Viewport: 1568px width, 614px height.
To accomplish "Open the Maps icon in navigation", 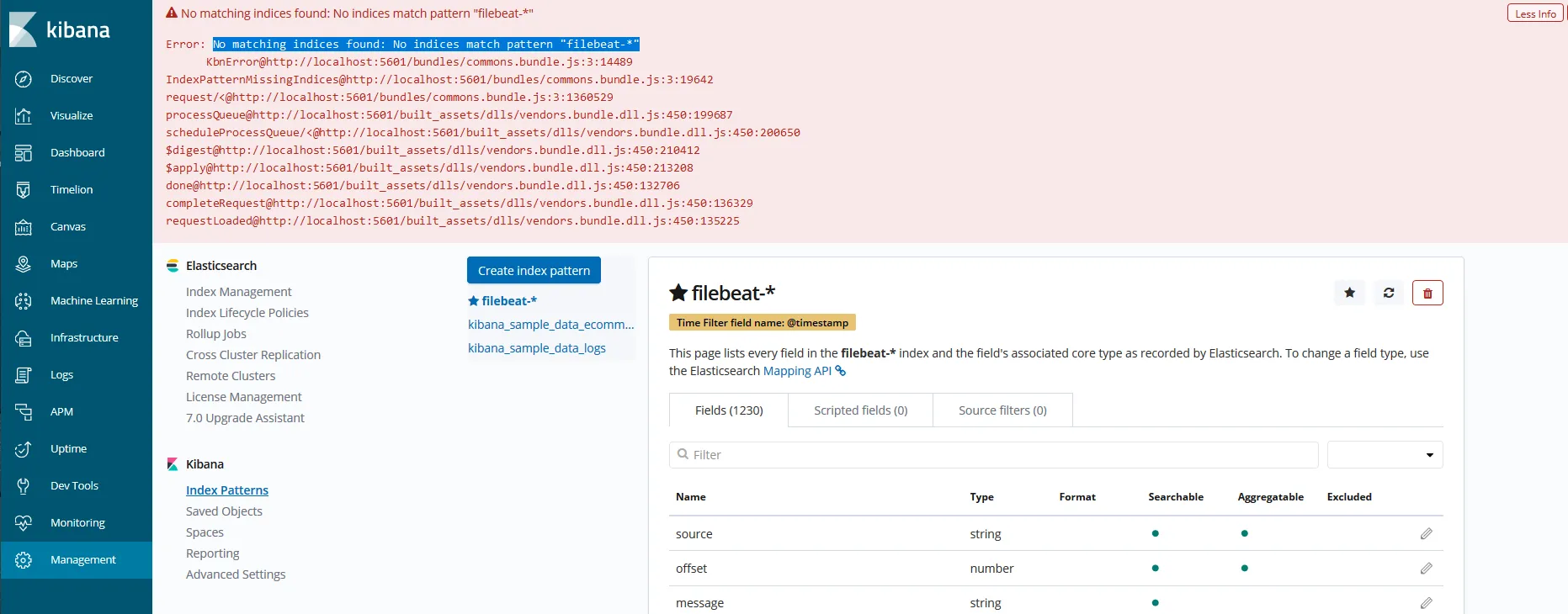I will click(x=24, y=264).
